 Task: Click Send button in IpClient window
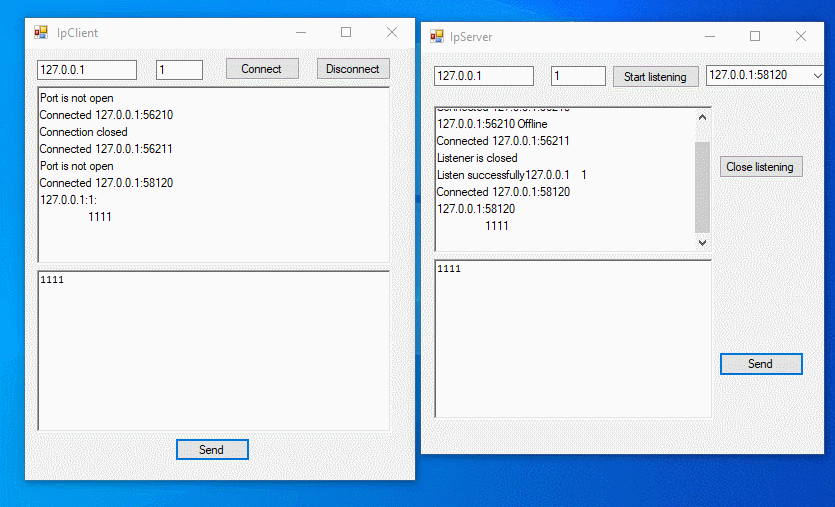212,449
